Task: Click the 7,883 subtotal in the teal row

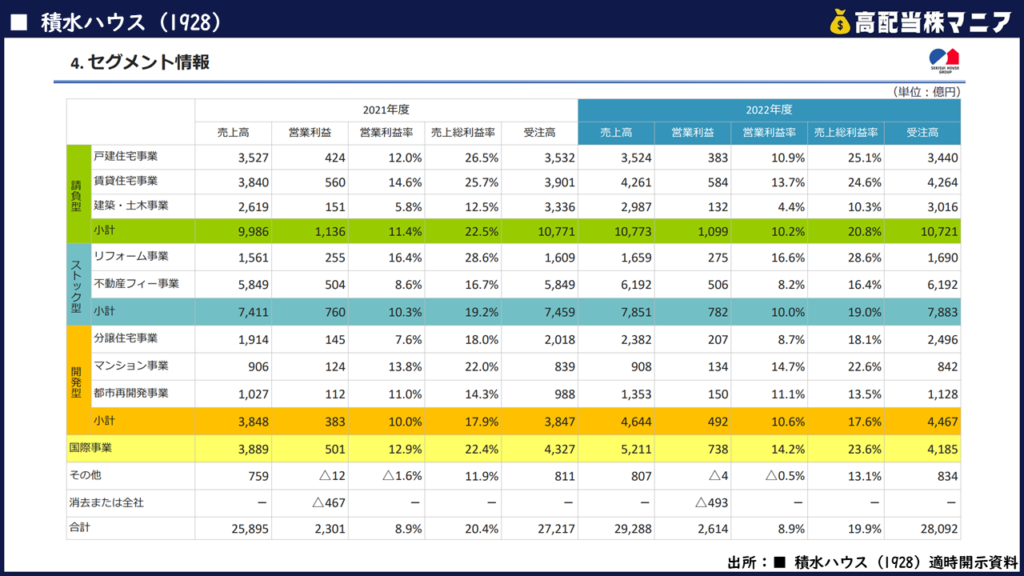Action: pos(942,313)
